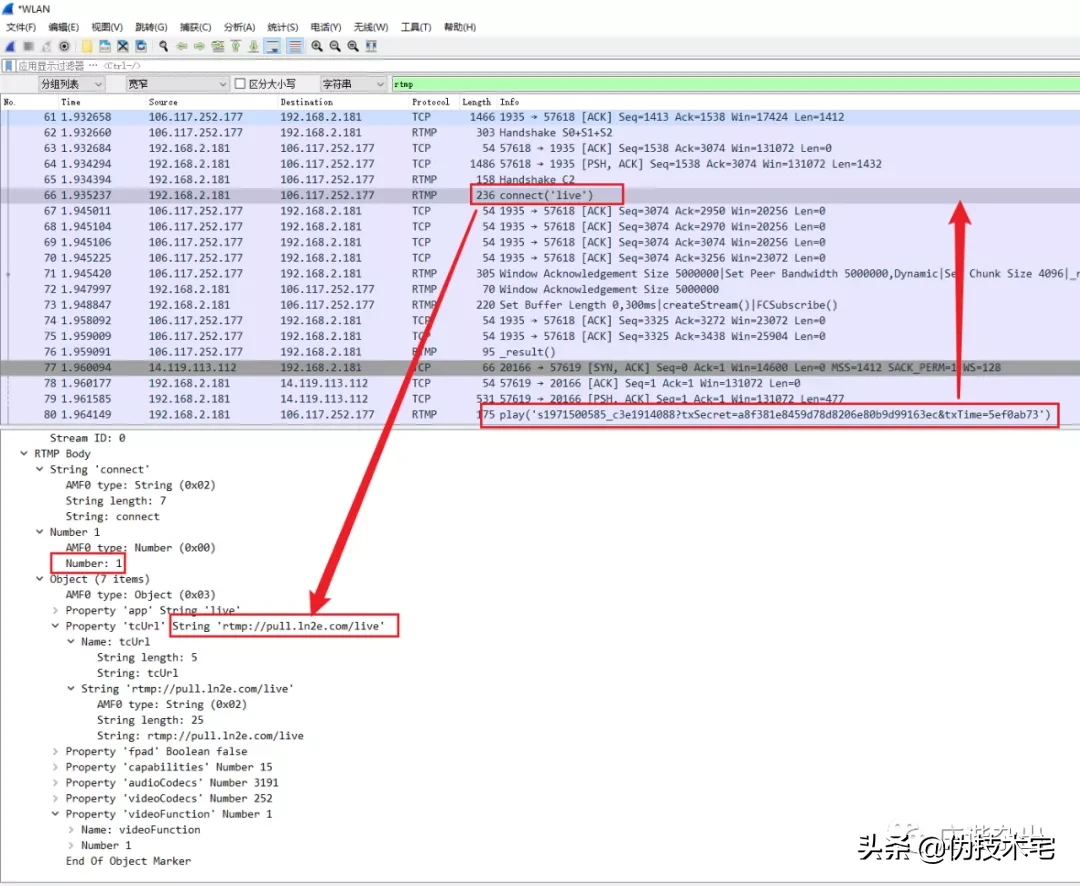Click the find packet magnifier icon
1080x886 pixels.
pos(163,46)
